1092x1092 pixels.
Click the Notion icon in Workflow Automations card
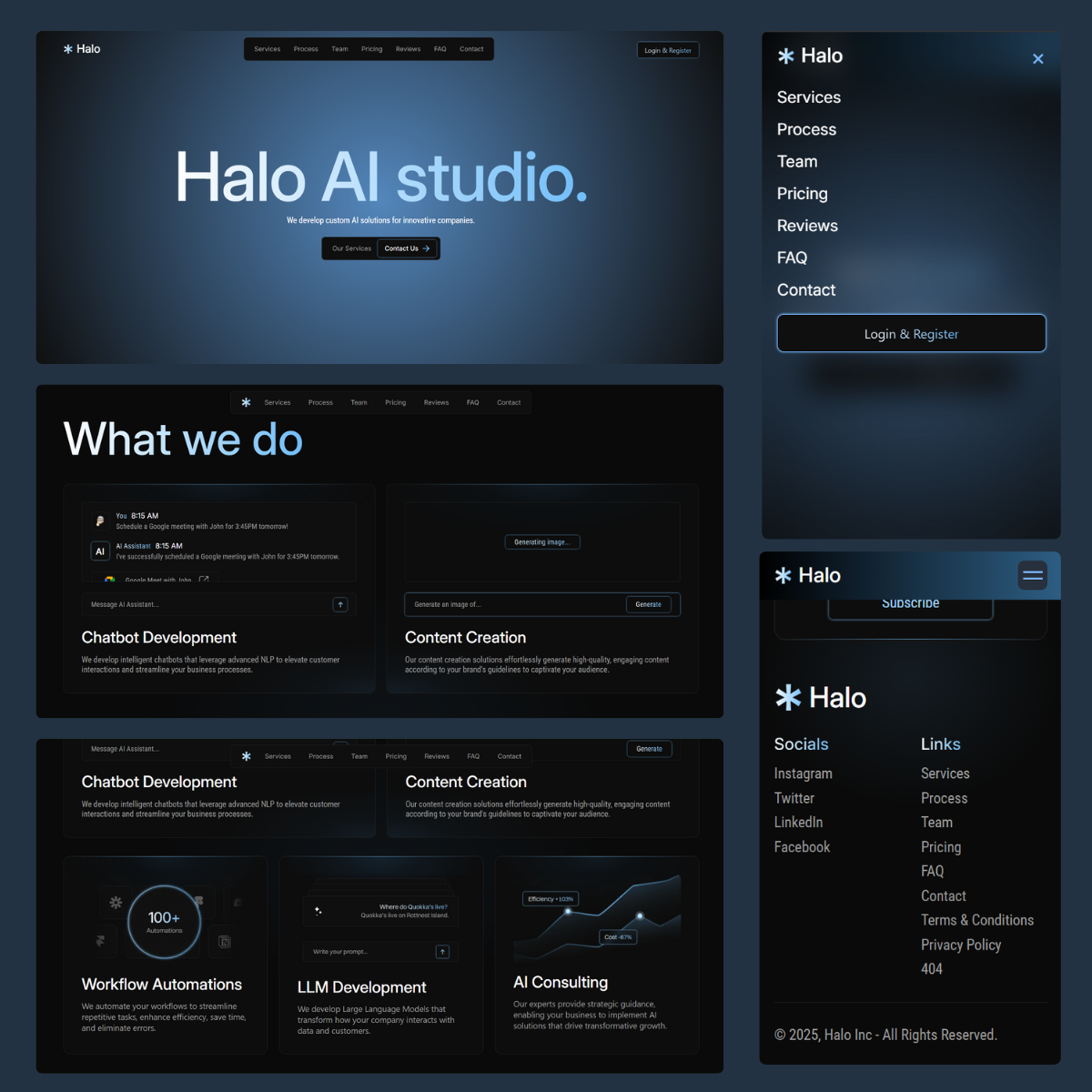point(225,942)
